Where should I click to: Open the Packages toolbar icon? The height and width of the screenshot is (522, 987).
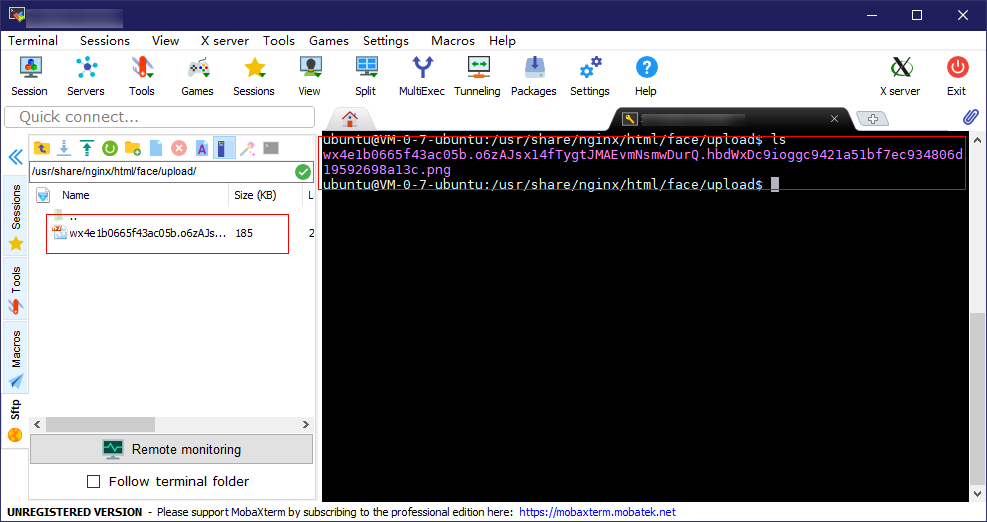(x=533, y=76)
